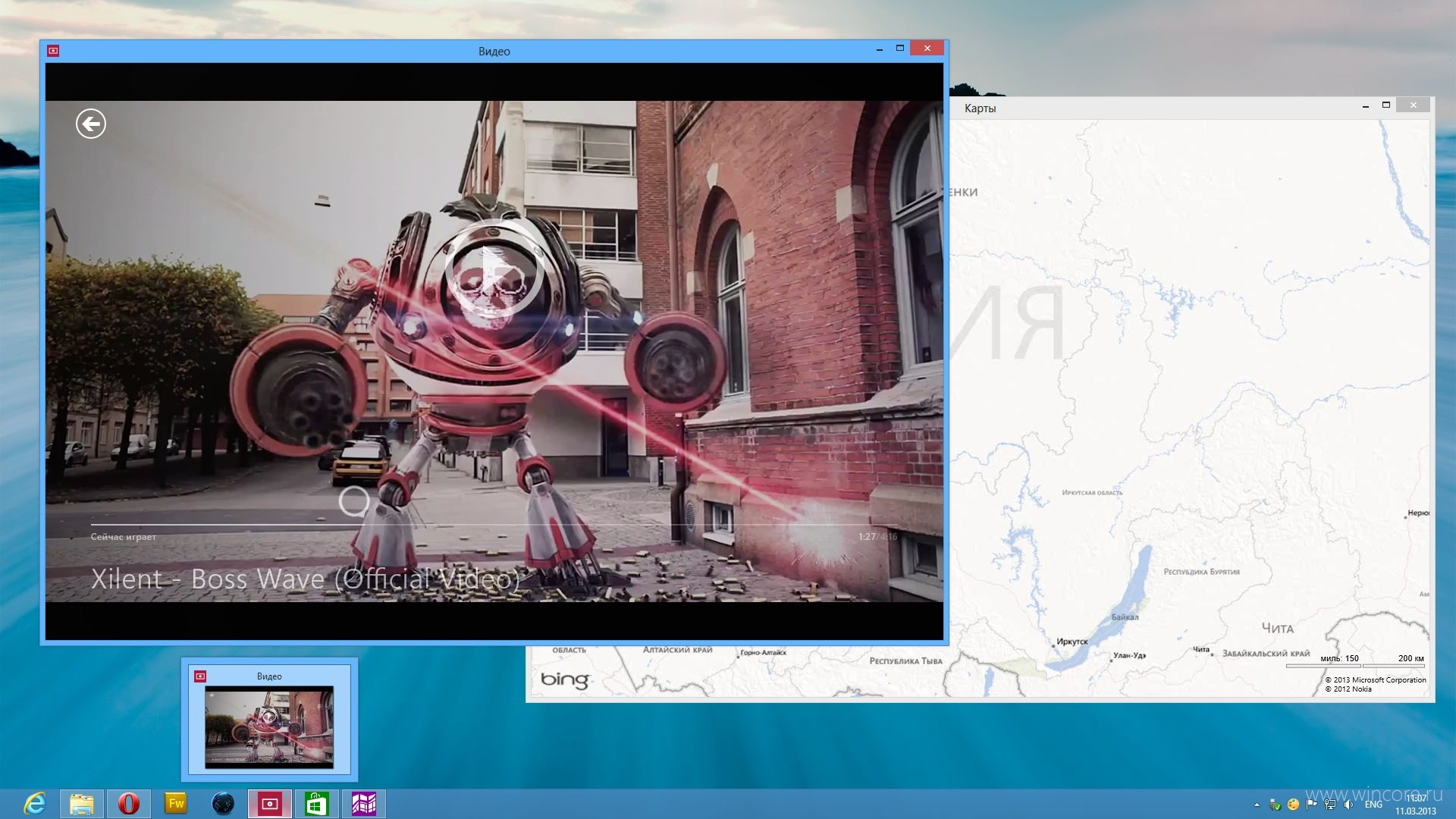Maximize the Карты window

pos(1385,105)
